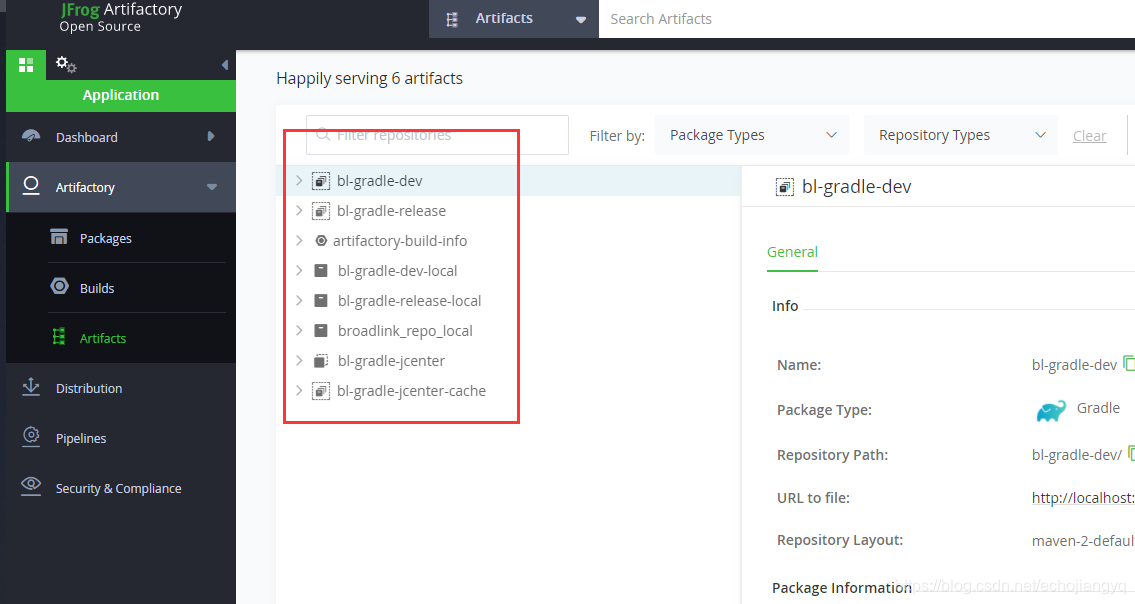Click the Clear filters link
The image size is (1135, 604).
coord(1089,135)
